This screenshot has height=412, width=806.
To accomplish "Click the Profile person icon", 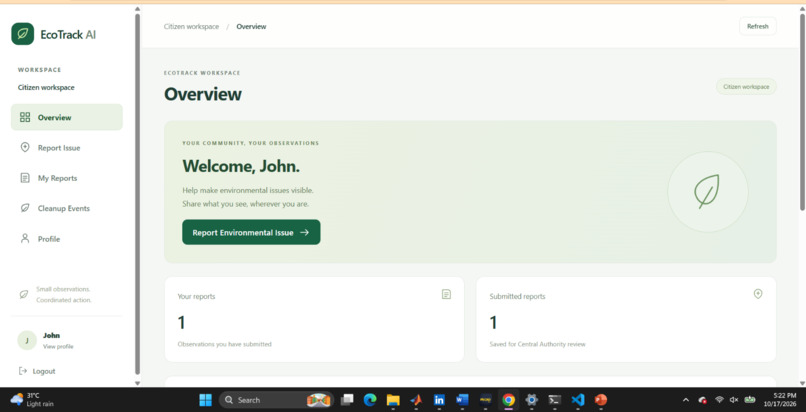I will (x=25, y=238).
